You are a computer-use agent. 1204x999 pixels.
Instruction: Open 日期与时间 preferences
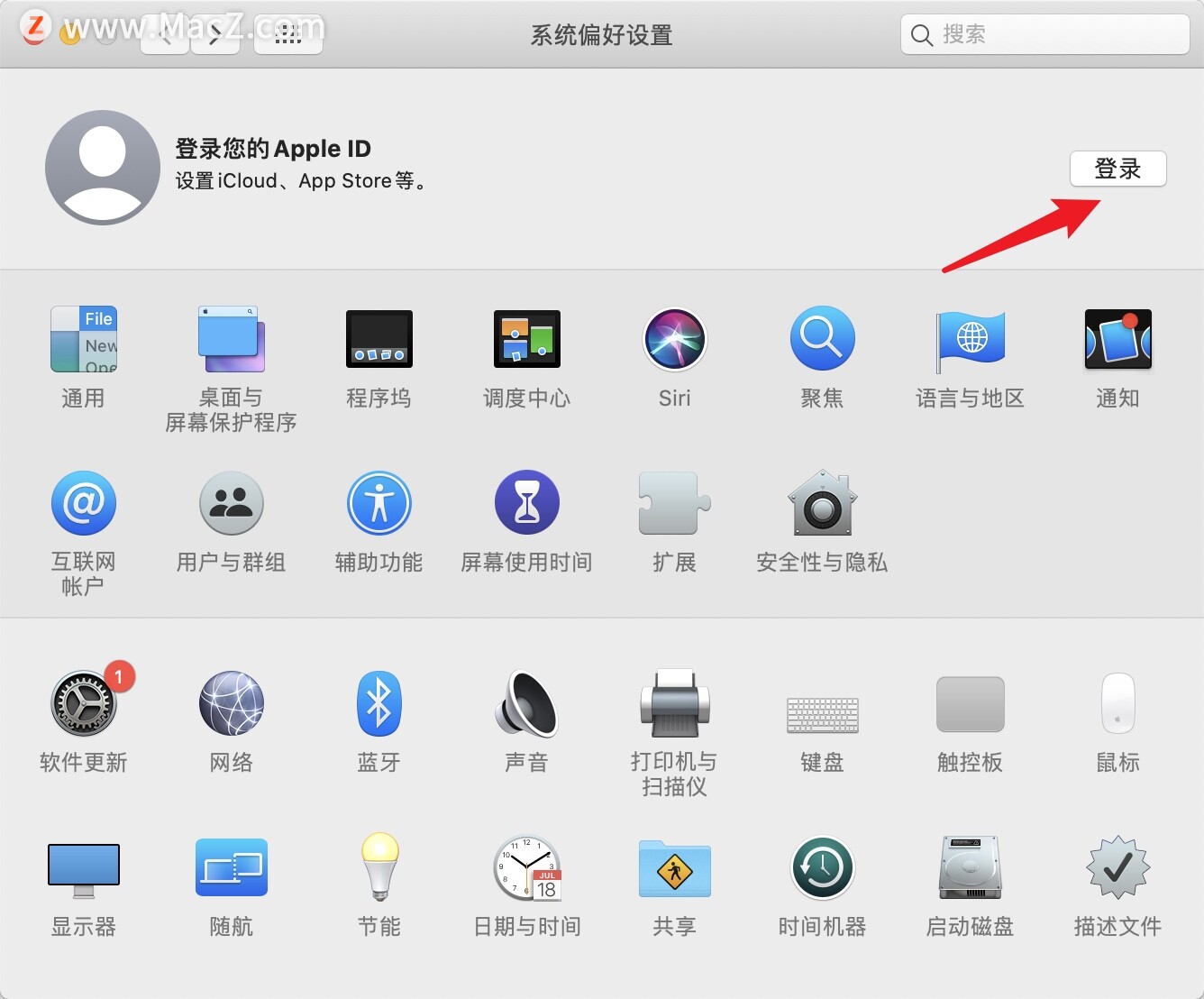527,868
